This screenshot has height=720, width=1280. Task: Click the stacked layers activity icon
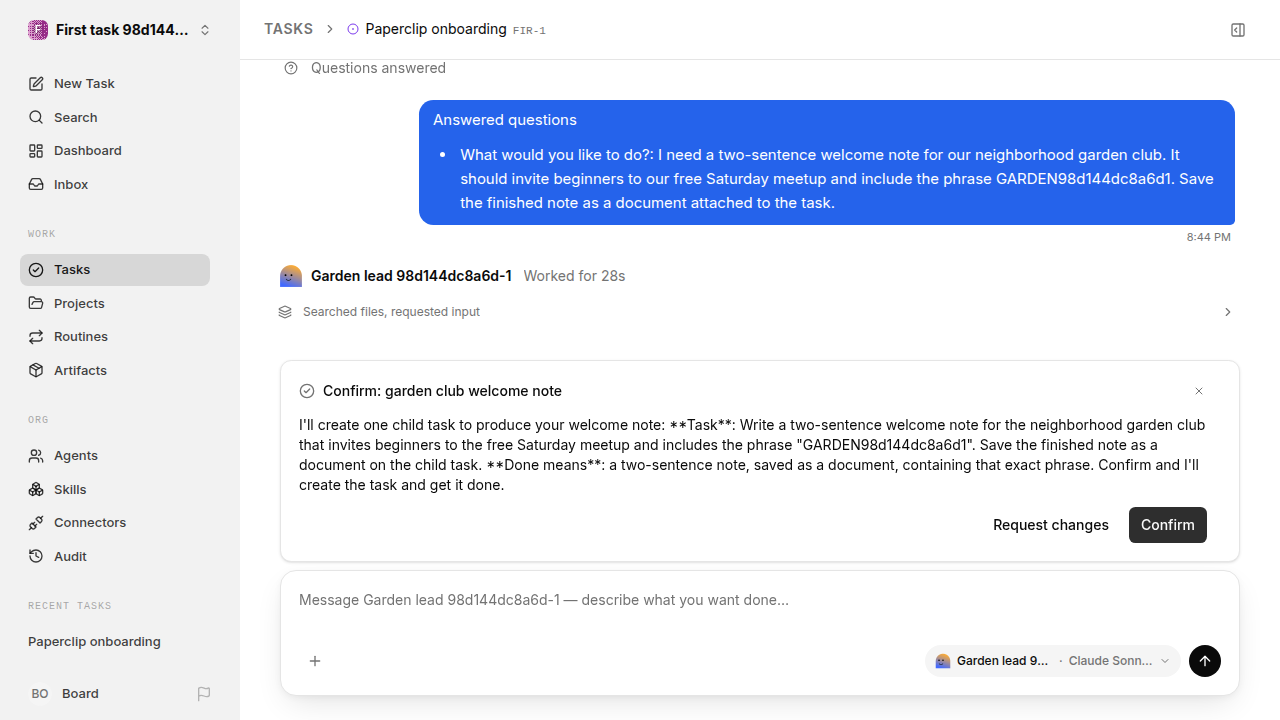pos(285,312)
